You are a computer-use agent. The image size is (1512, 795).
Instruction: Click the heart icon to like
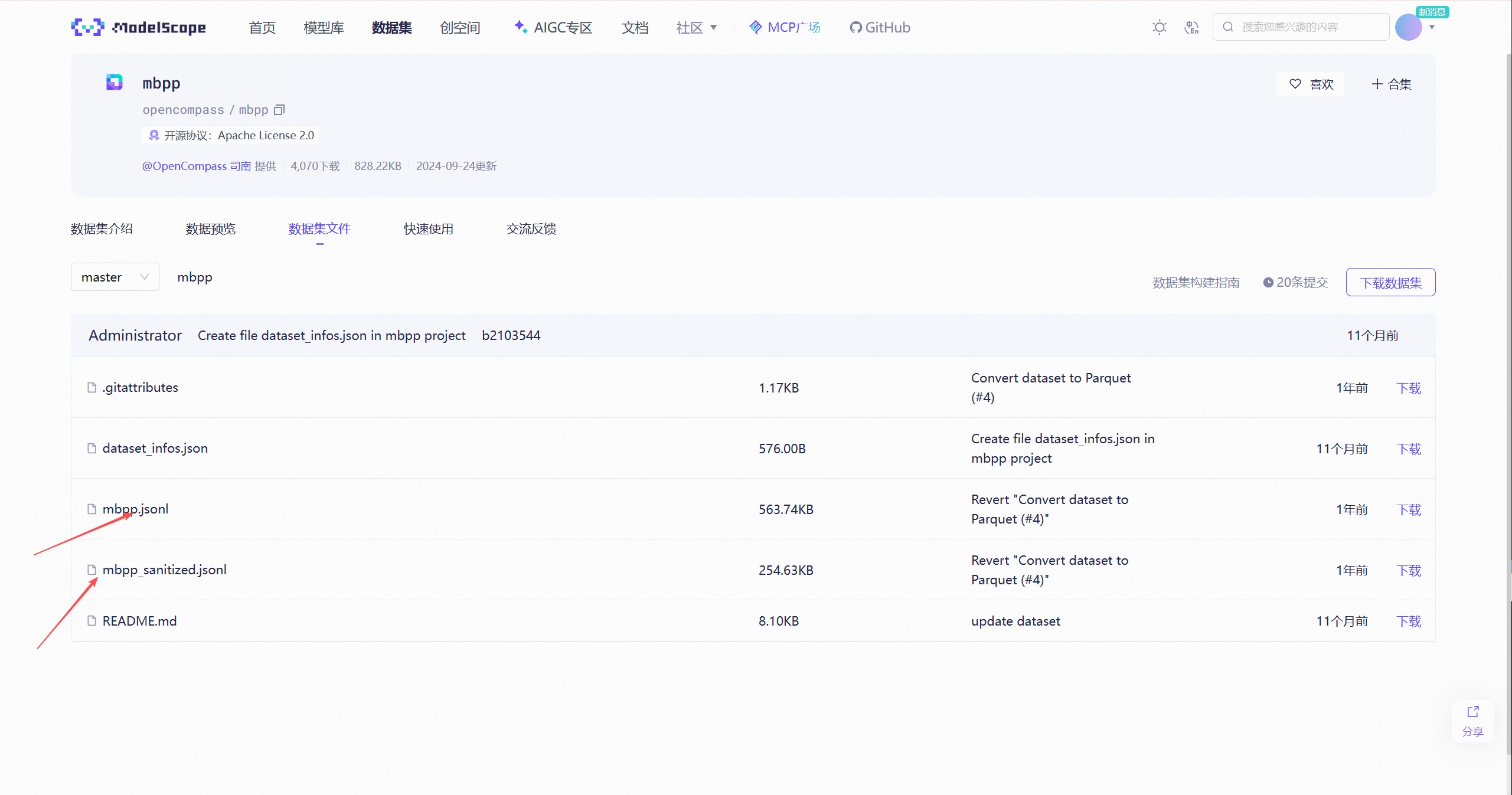[1295, 84]
